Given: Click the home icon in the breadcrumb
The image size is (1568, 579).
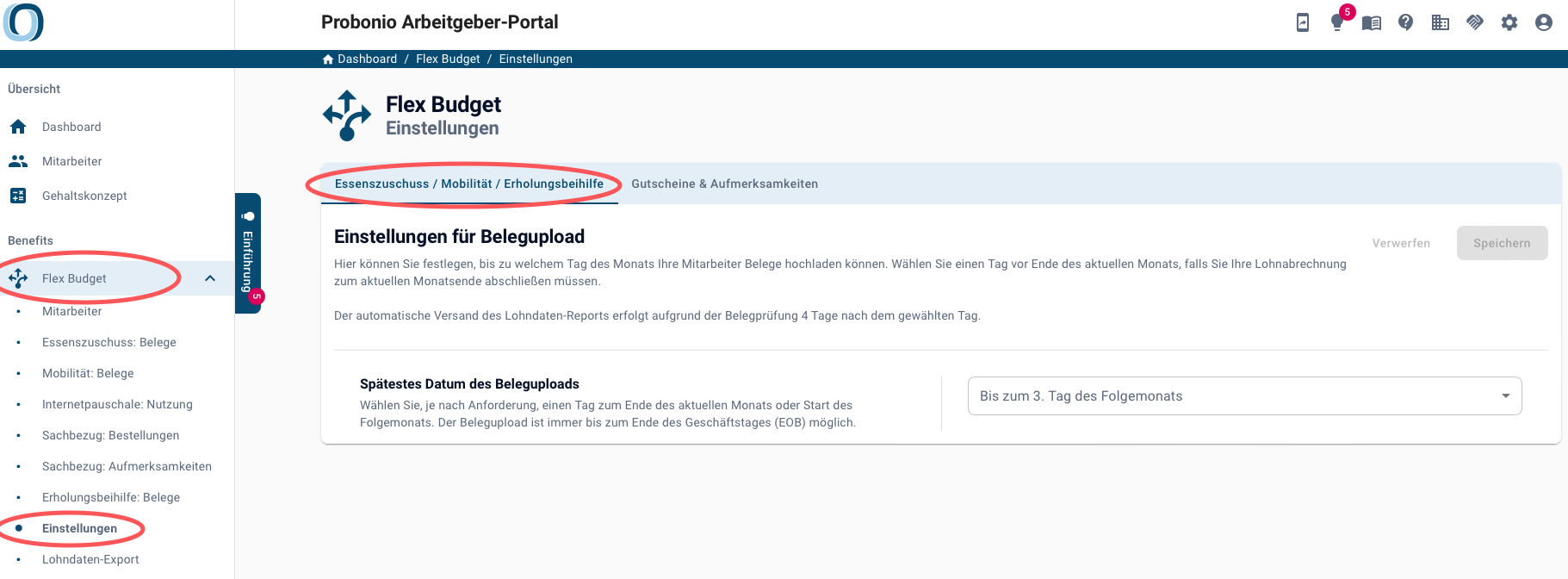Looking at the screenshot, I should point(328,59).
